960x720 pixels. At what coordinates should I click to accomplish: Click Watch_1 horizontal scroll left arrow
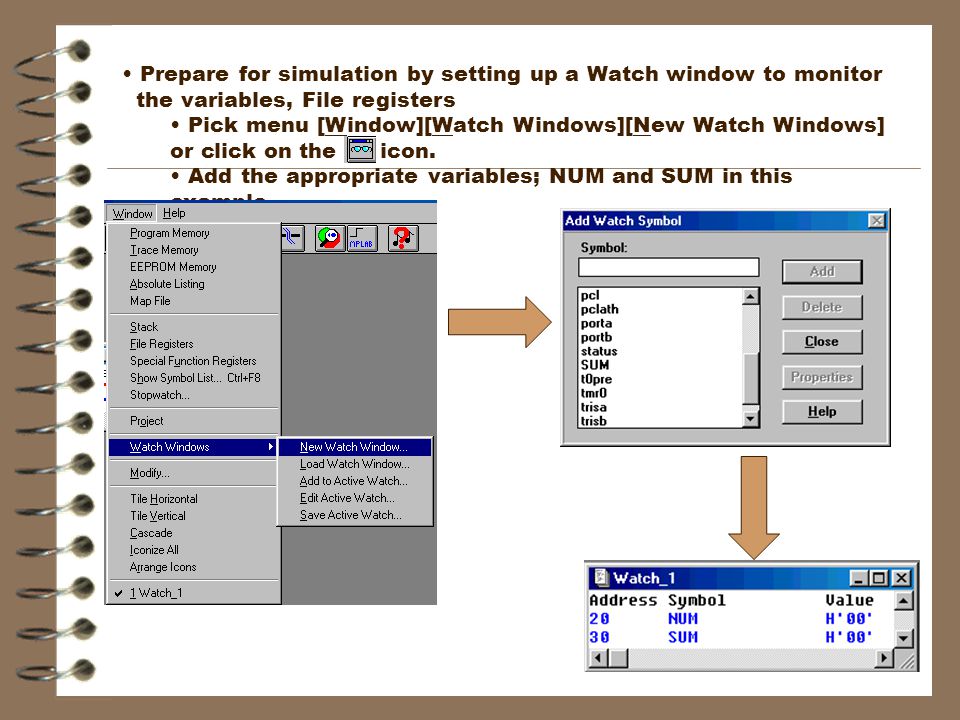coord(599,658)
